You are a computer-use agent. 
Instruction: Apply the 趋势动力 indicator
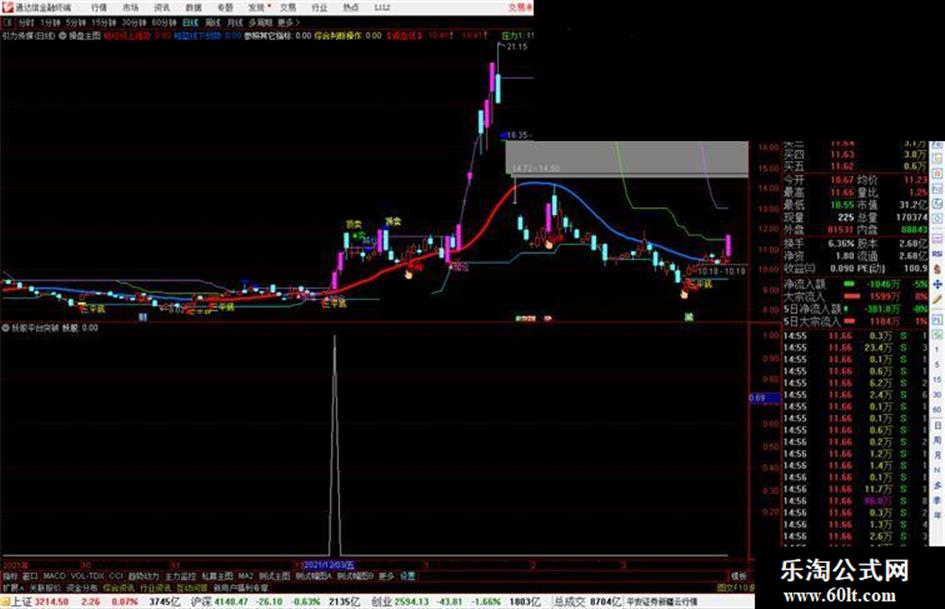click(143, 576)
